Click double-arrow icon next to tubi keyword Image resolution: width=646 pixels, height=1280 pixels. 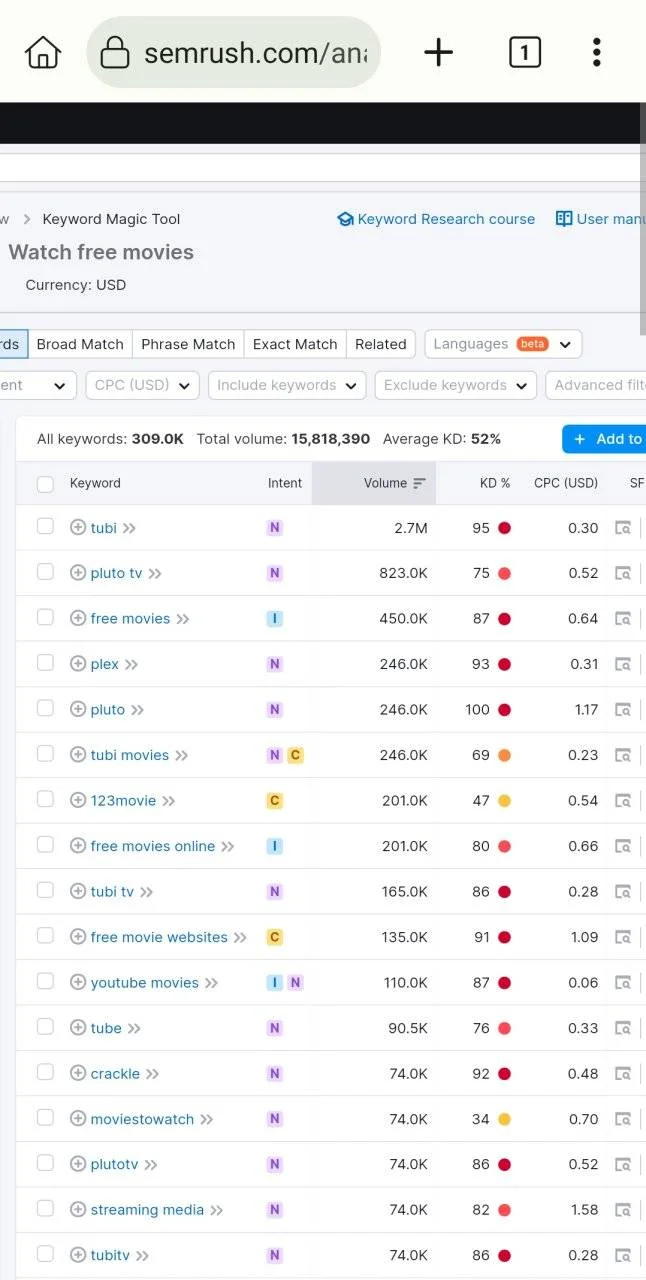129,528
